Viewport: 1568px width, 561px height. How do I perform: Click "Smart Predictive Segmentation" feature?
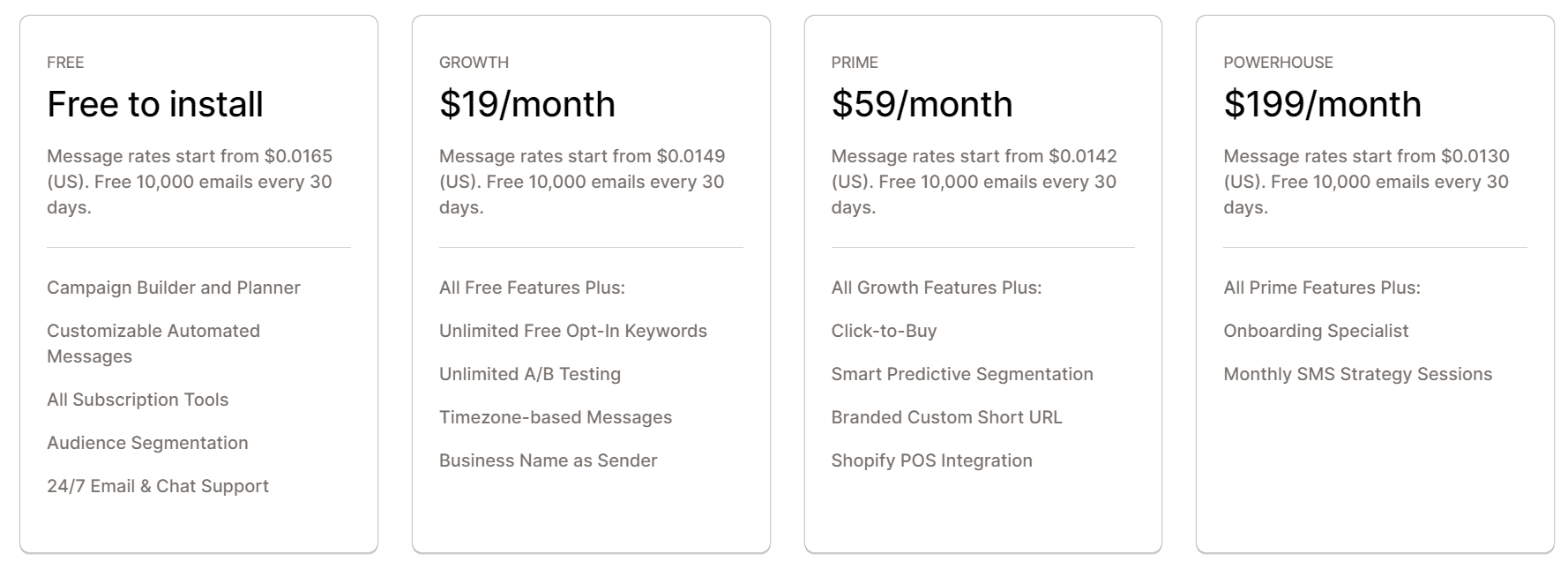pyautogui.click(x=962, y=374)
